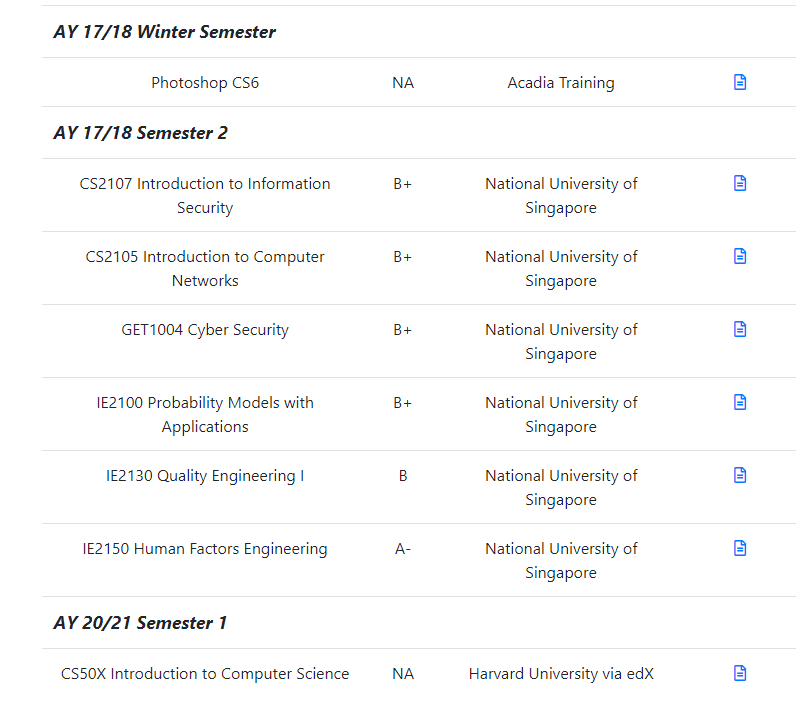Click the Acadia Training provider cell

pyautogui.click(x=561, y=83)
